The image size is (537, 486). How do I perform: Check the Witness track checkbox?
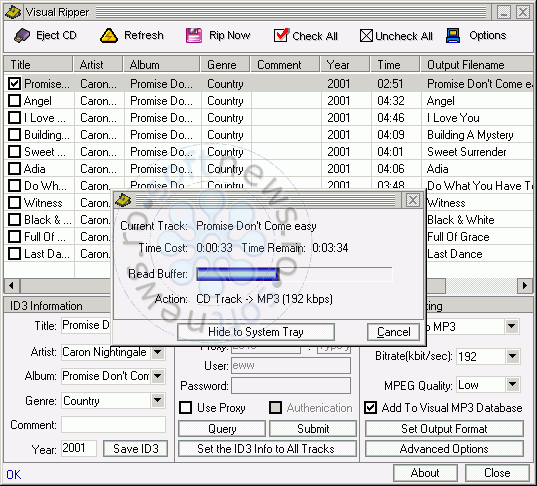point(14,202)
